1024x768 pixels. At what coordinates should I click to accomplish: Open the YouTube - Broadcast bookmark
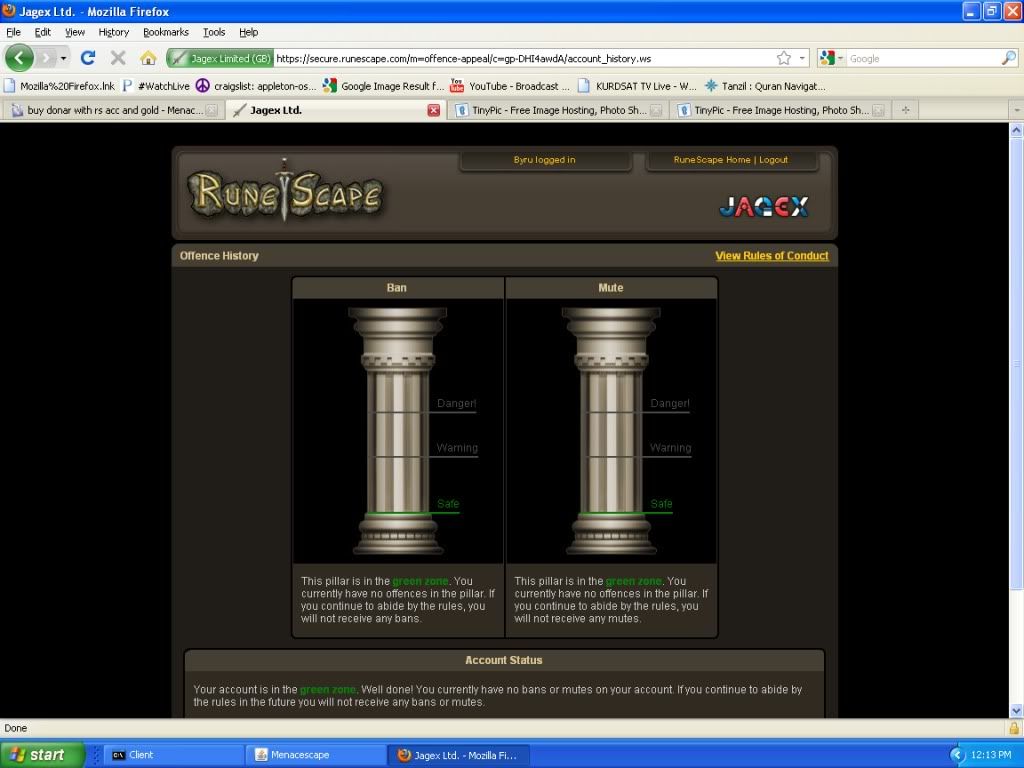(510, 86)
